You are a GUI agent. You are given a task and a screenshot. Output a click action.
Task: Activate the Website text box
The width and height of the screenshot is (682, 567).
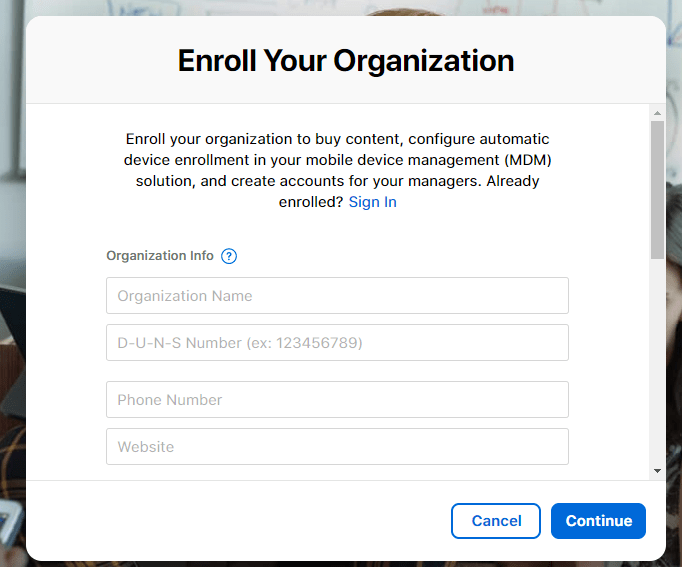[337, 447]
